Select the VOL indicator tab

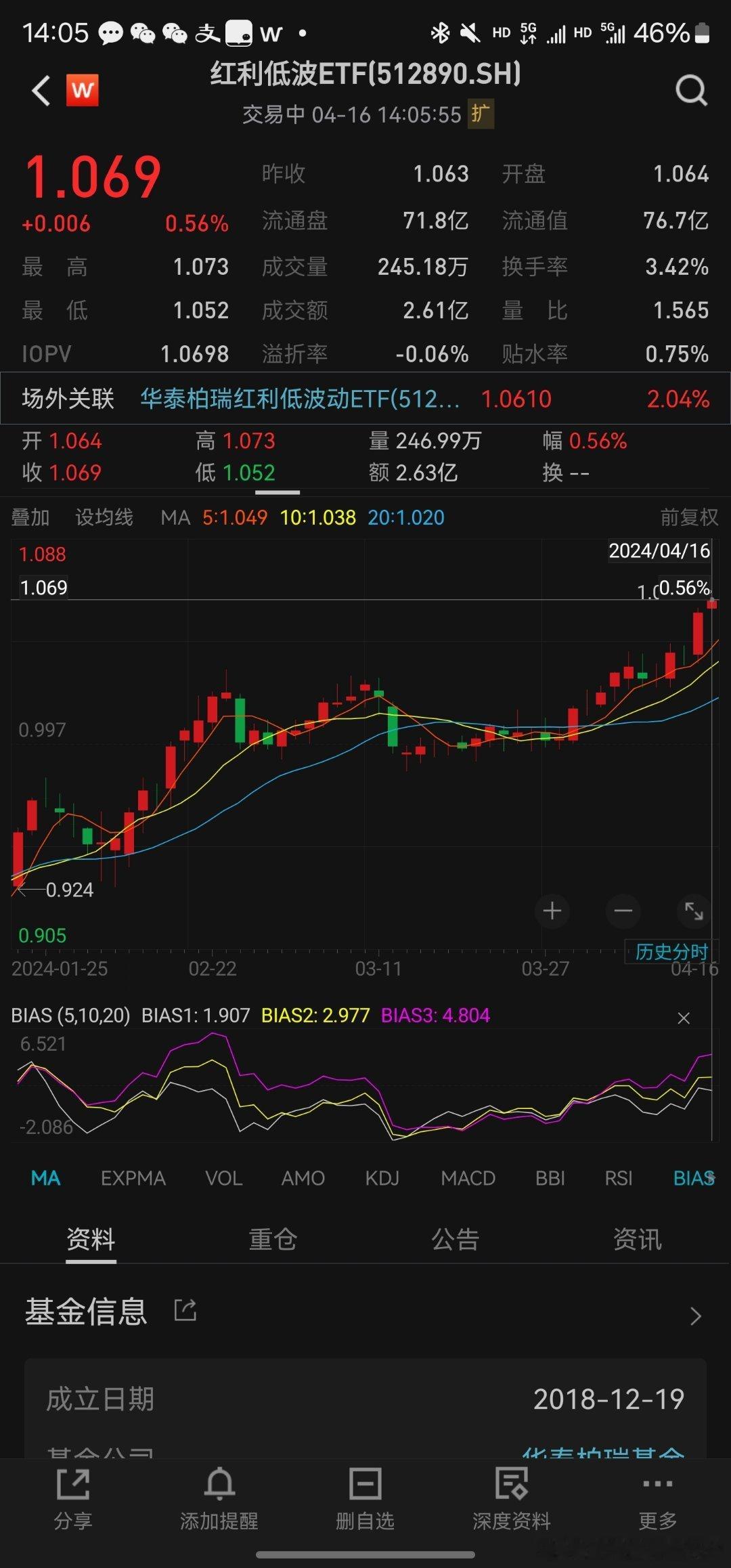[224, 1178]
